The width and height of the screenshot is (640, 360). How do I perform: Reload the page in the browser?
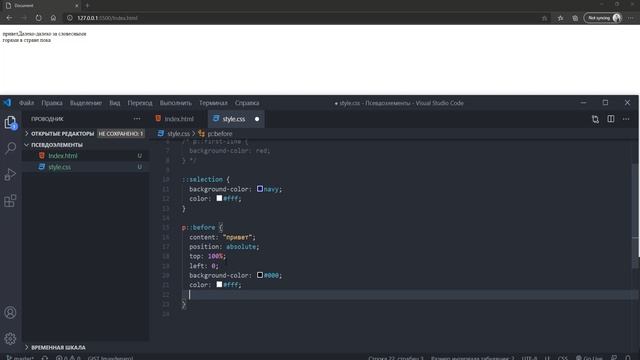tap(38, 18)
